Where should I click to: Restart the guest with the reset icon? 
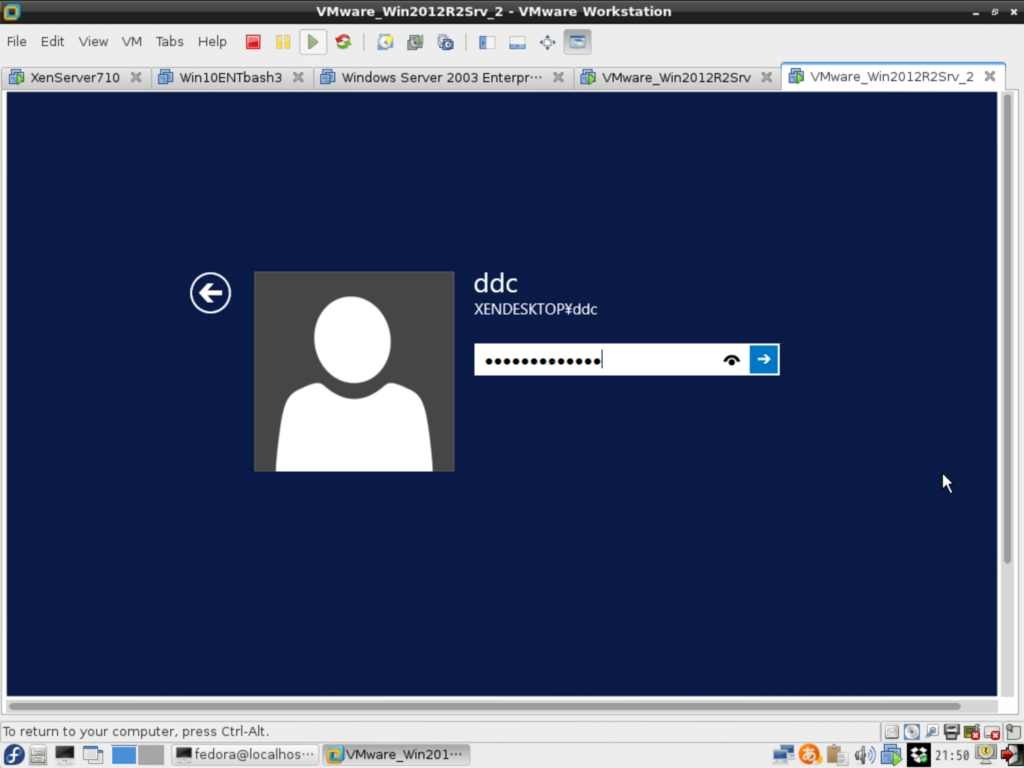pos(344,42)
